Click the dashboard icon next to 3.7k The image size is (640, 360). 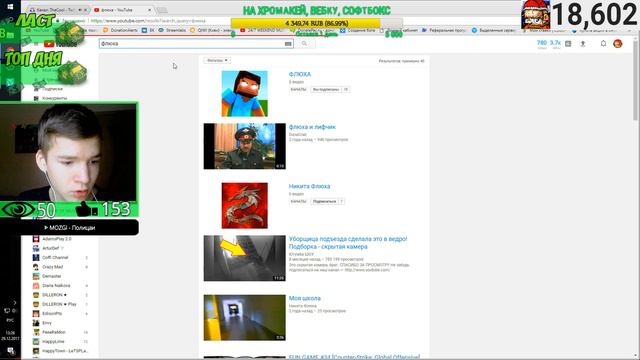[568, 43]
